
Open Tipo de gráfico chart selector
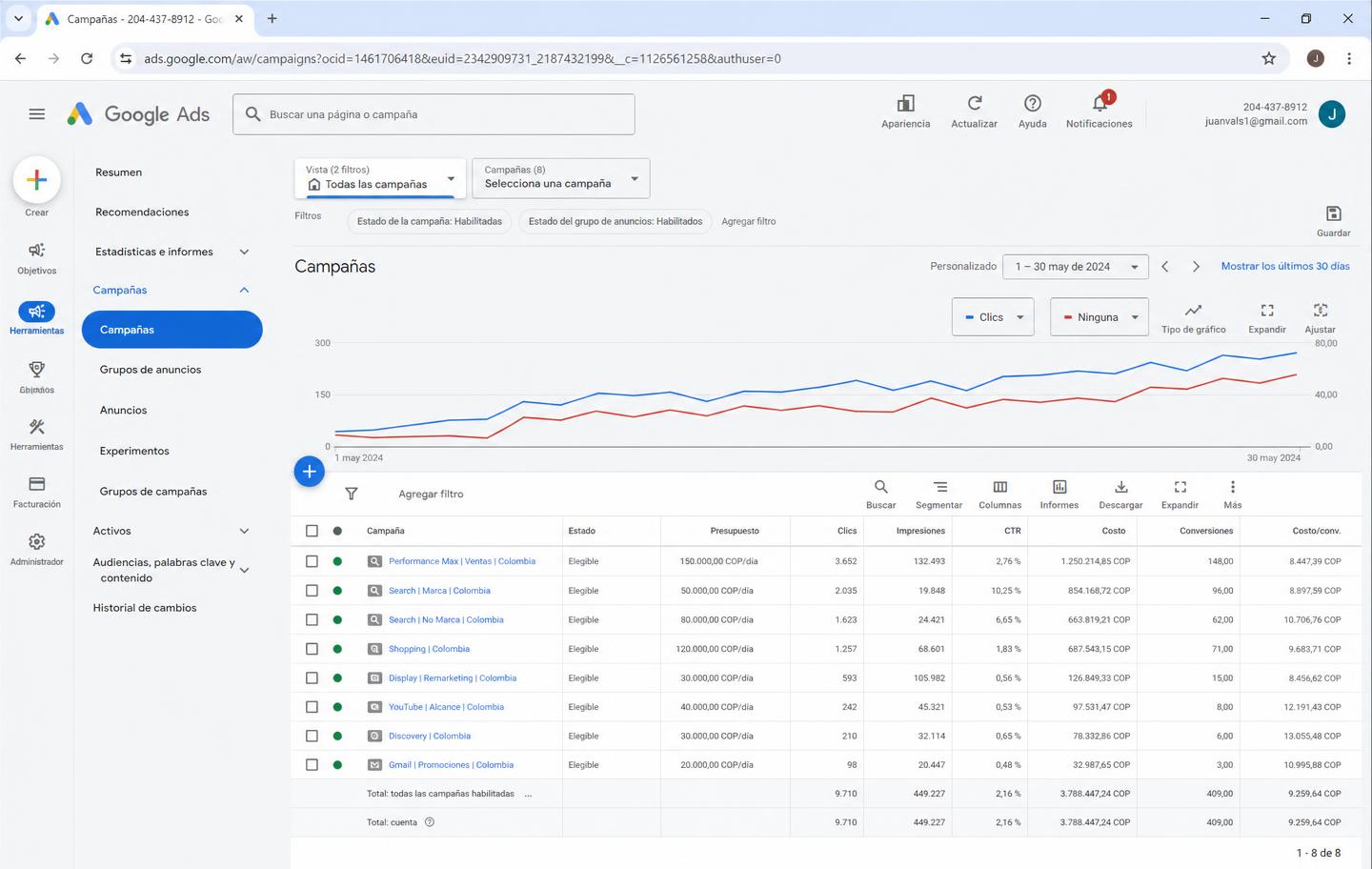1193,317
